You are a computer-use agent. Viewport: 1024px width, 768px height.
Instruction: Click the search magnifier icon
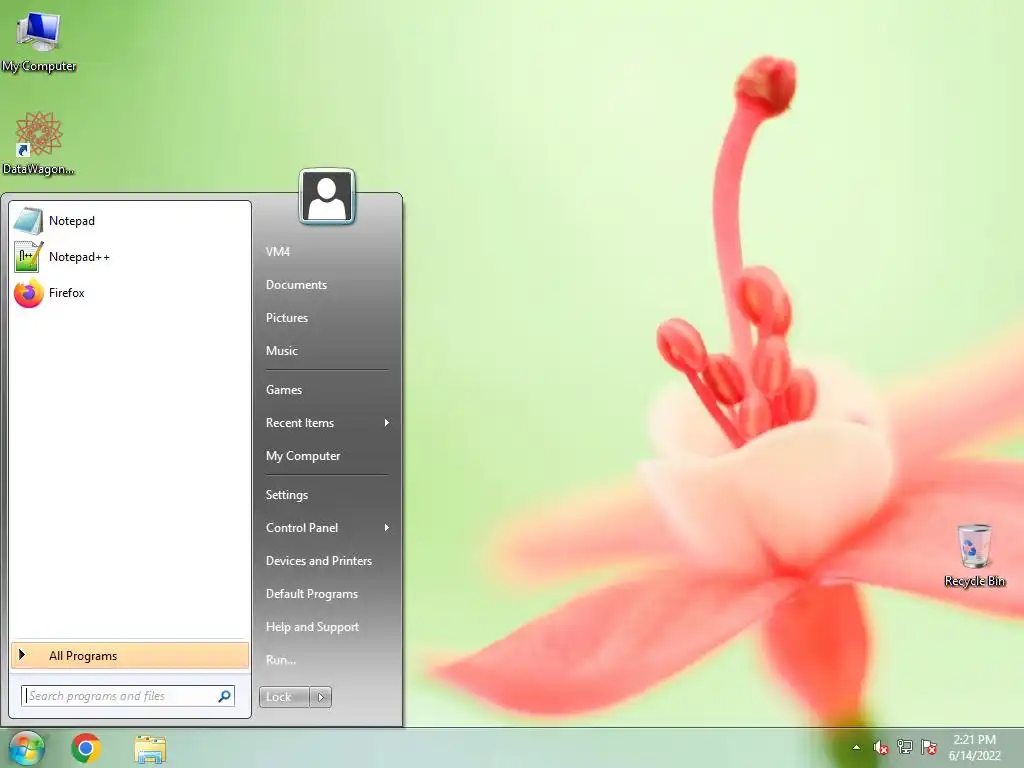[x=225, y=696]
